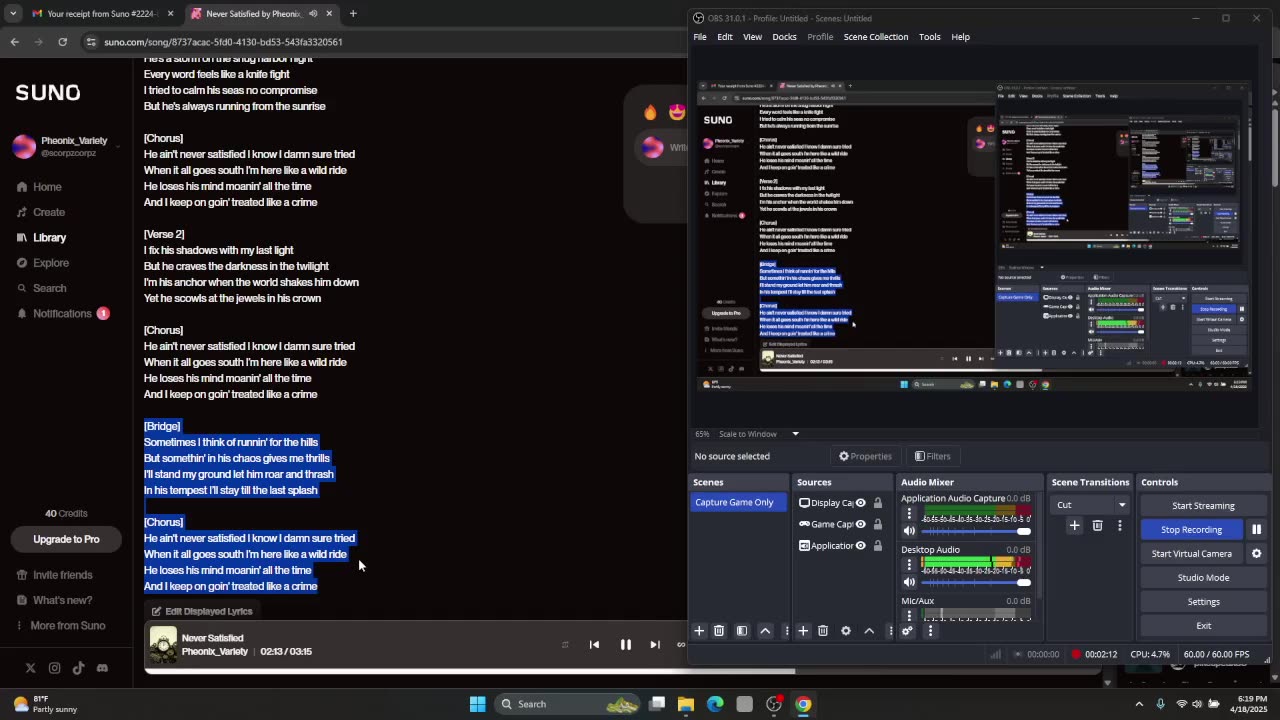Open OBS Settings from Controls dock

pos(1203,602)
